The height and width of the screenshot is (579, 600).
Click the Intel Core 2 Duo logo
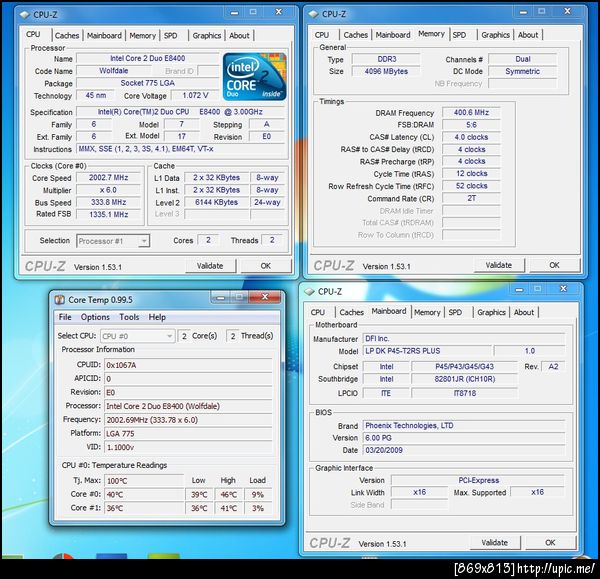(254, 77)
